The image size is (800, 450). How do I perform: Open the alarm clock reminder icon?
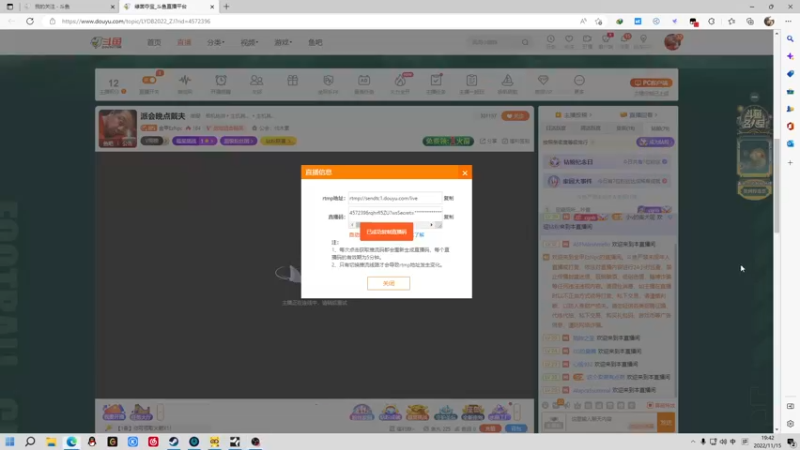click(221, 80)
